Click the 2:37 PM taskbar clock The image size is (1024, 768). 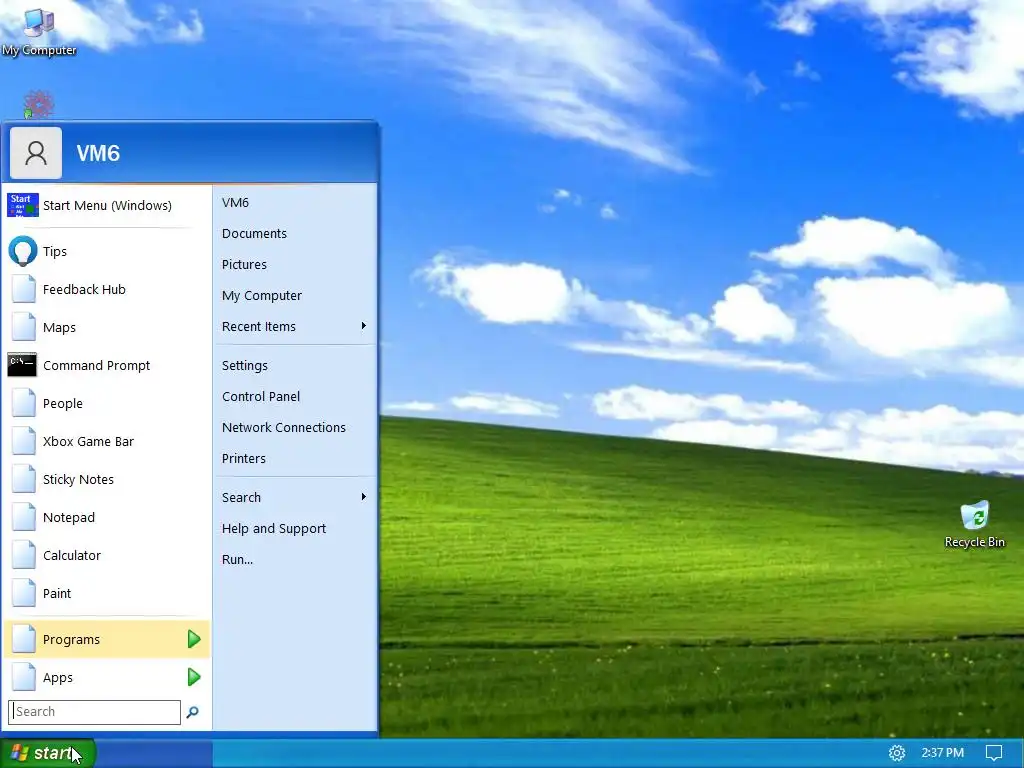pos(942,753)
